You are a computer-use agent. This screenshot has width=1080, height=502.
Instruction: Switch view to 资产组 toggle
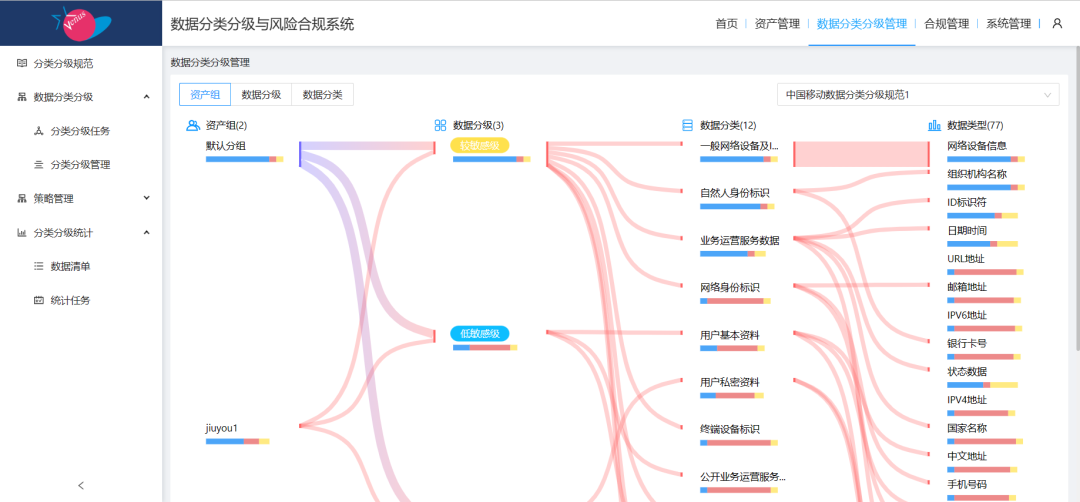coord(205,95)
